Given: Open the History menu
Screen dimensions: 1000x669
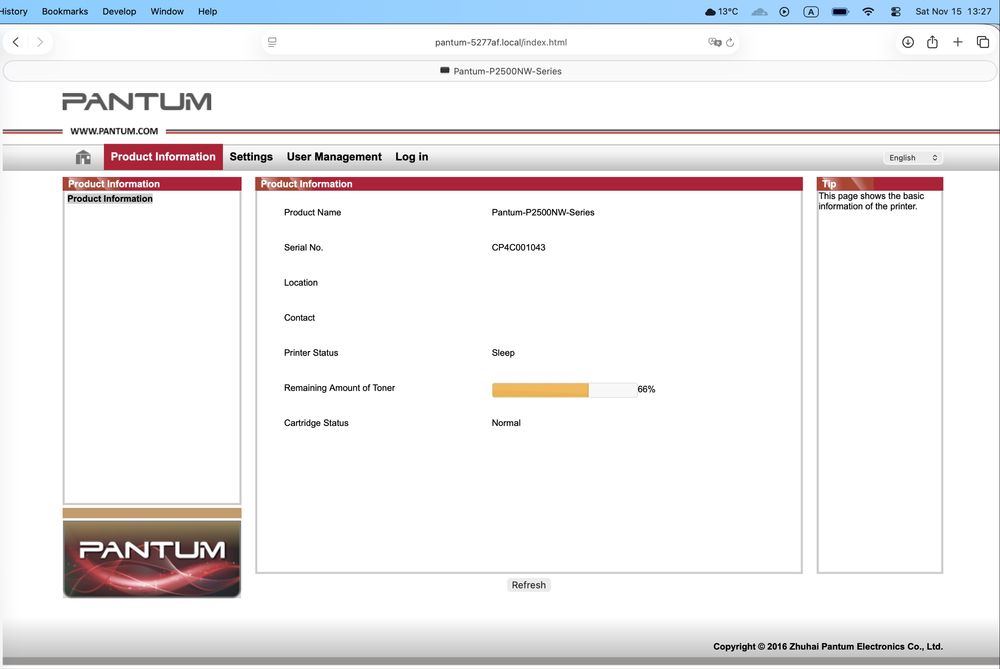Looking at the screenshot, I should [13, 11].
